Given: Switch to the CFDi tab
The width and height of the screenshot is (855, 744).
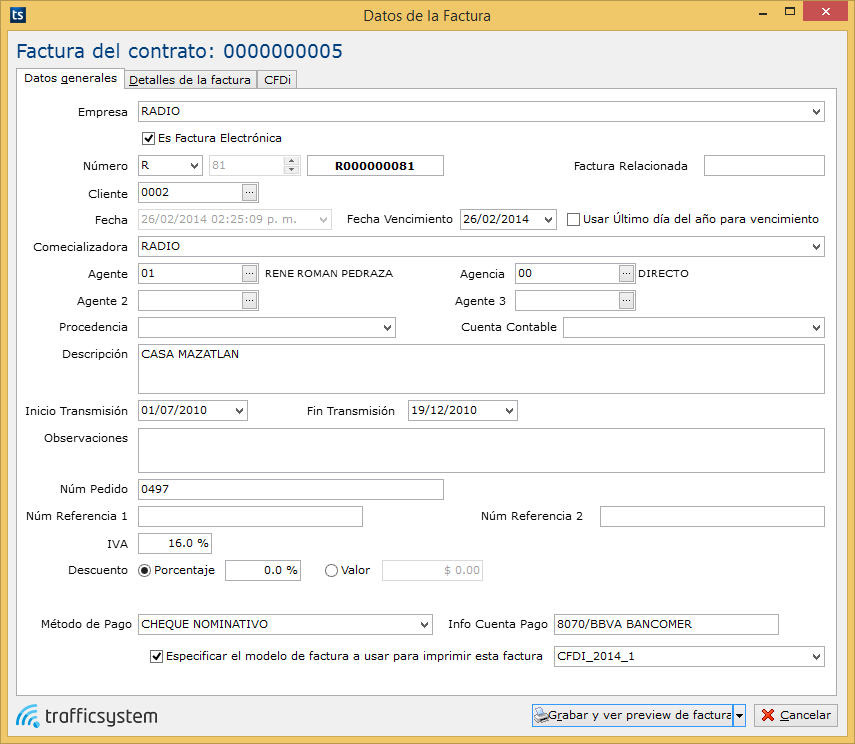Looking at the screenshot, I should [277, 80].
